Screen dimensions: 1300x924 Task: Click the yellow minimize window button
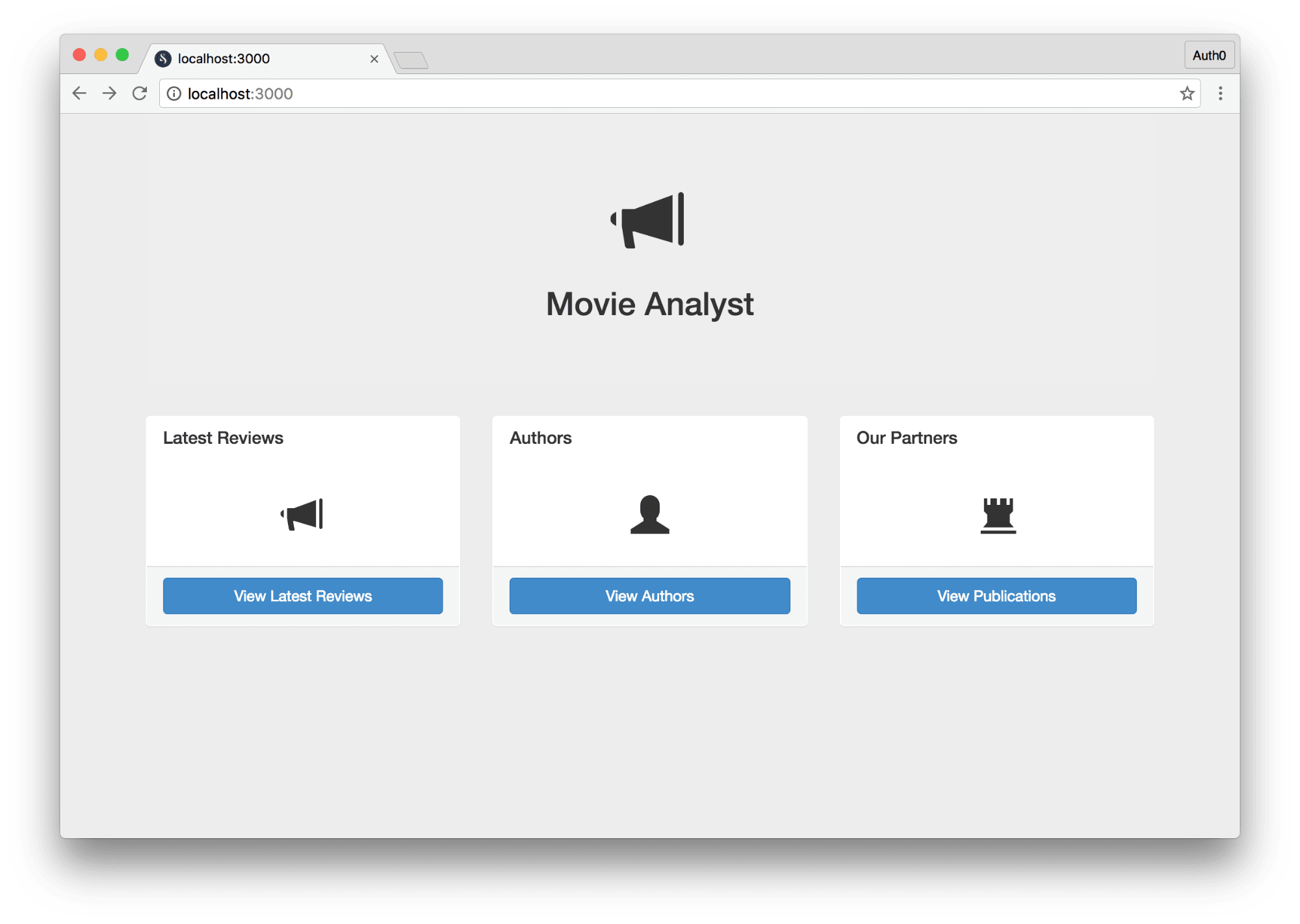pyautogui.click(x=101, y=55)
